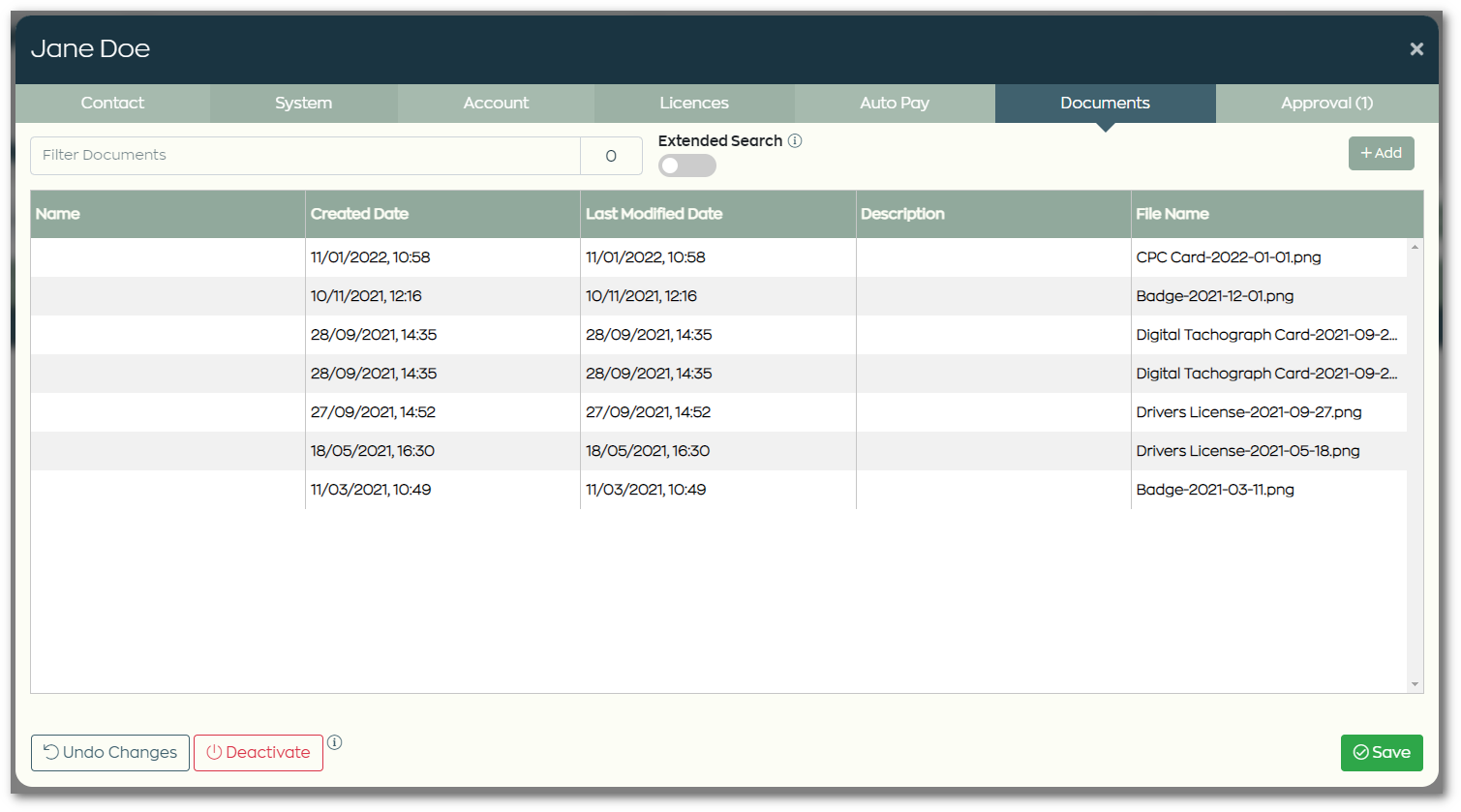Click the undo arrow icon on Undo Changes
Viewport: 1461px width, 812px height.
click(x=50, y=752)
